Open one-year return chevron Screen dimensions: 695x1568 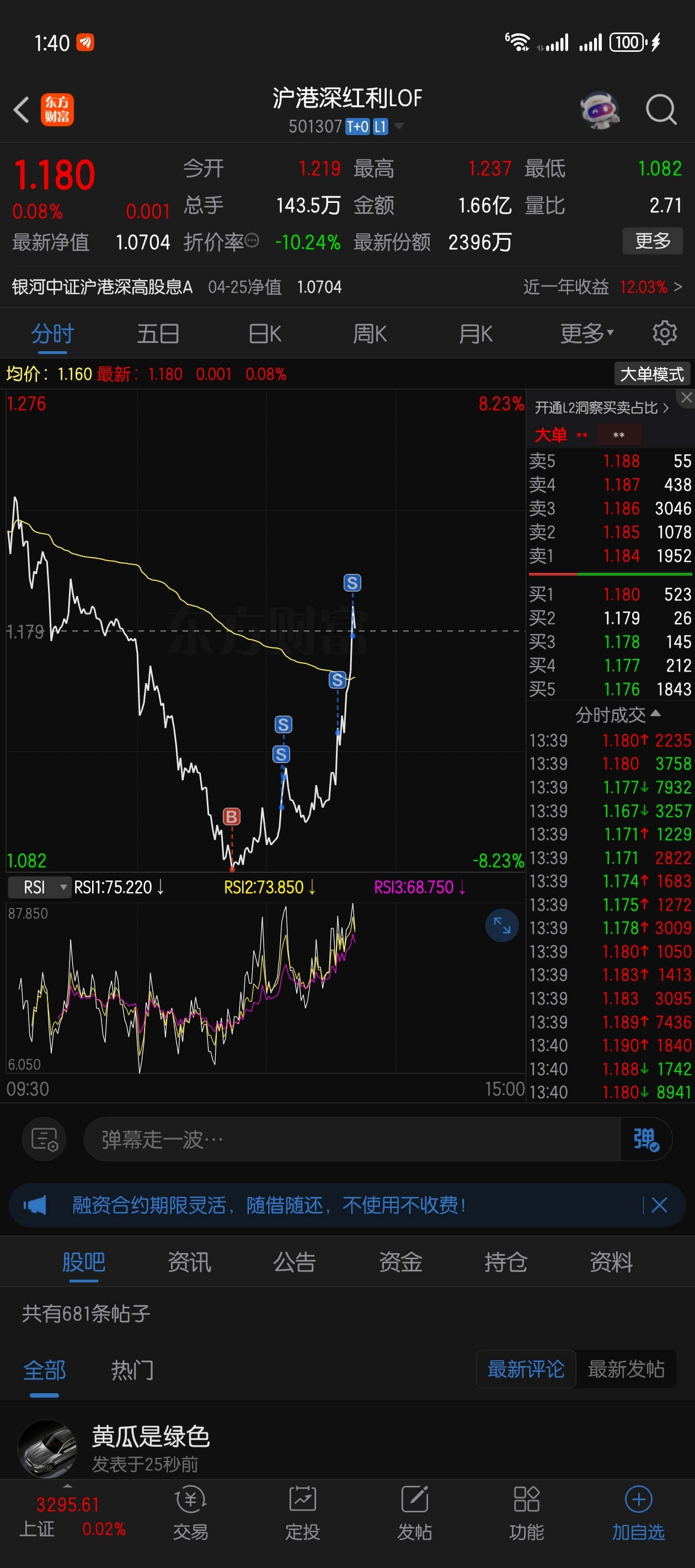[678, 286]
